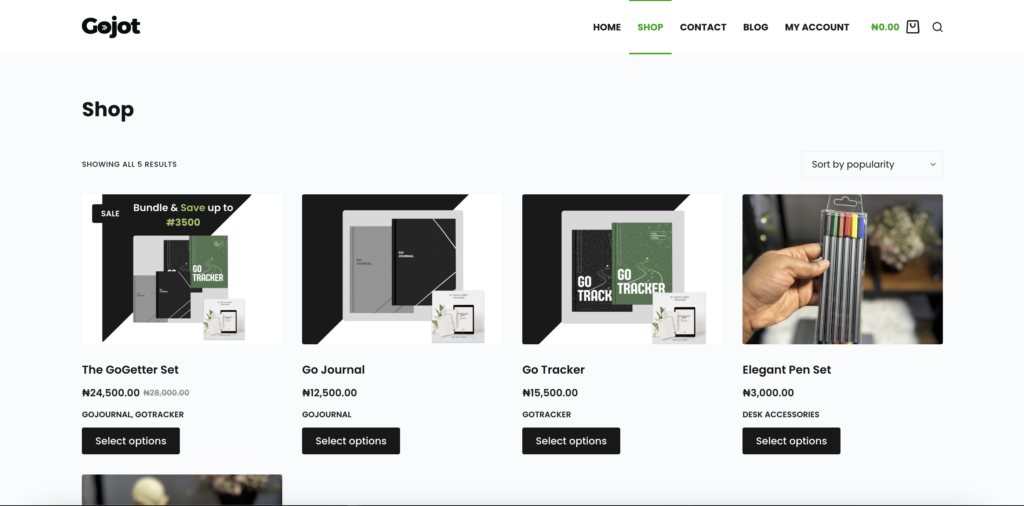1024x506 pixels.
Task: Open the Go Journal product image
Action: pos(402,269)
